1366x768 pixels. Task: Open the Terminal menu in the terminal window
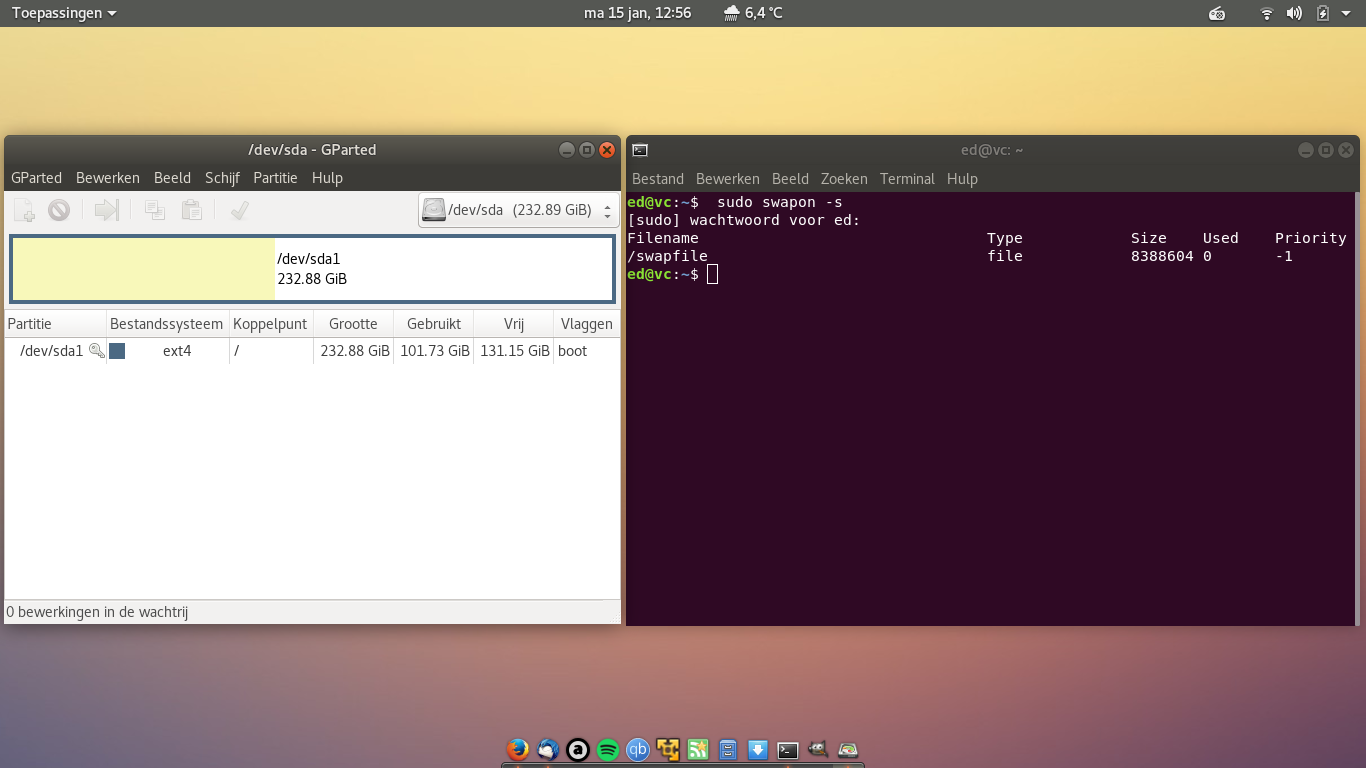(x=907, y=179)
